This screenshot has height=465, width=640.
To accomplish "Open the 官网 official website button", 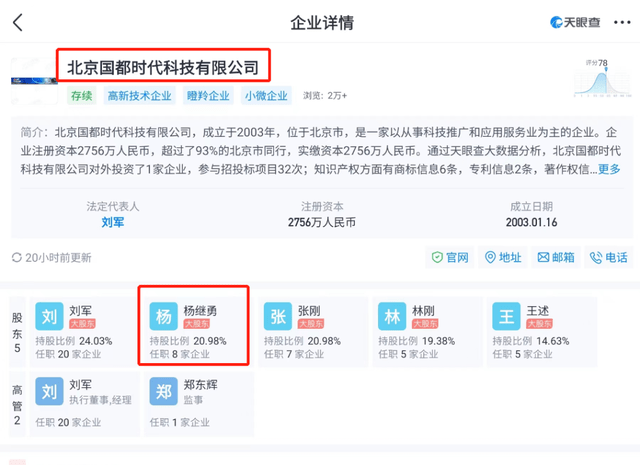I will tap(450, 257).
